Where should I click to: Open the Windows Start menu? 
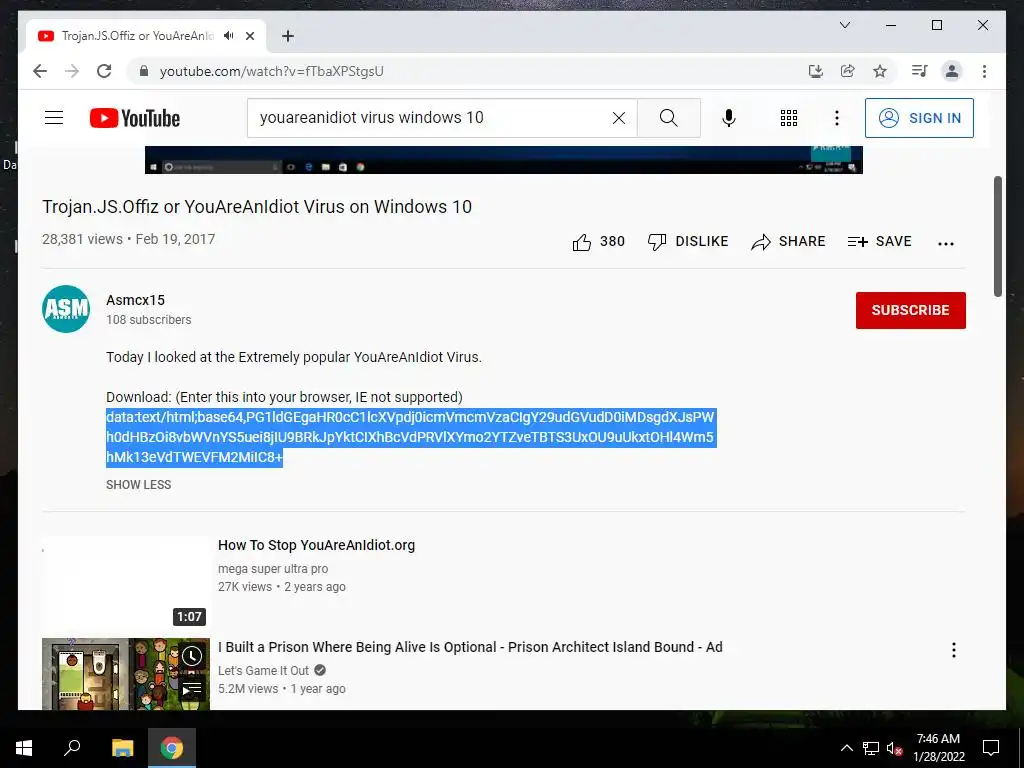24,748
